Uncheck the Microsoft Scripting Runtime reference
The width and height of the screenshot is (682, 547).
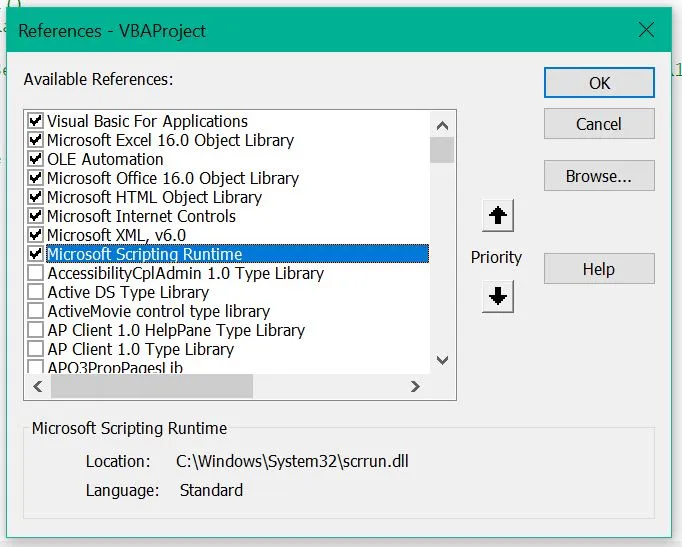coord(36,254)
